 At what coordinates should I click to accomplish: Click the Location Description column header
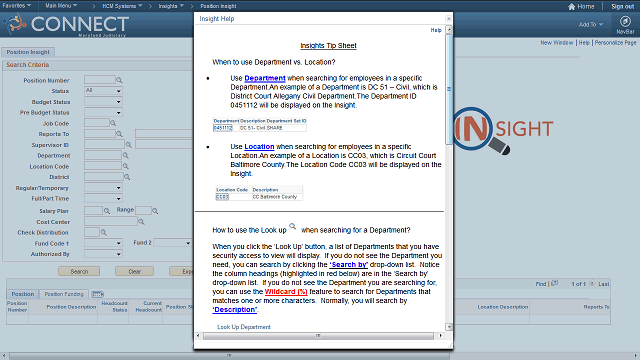502,307
